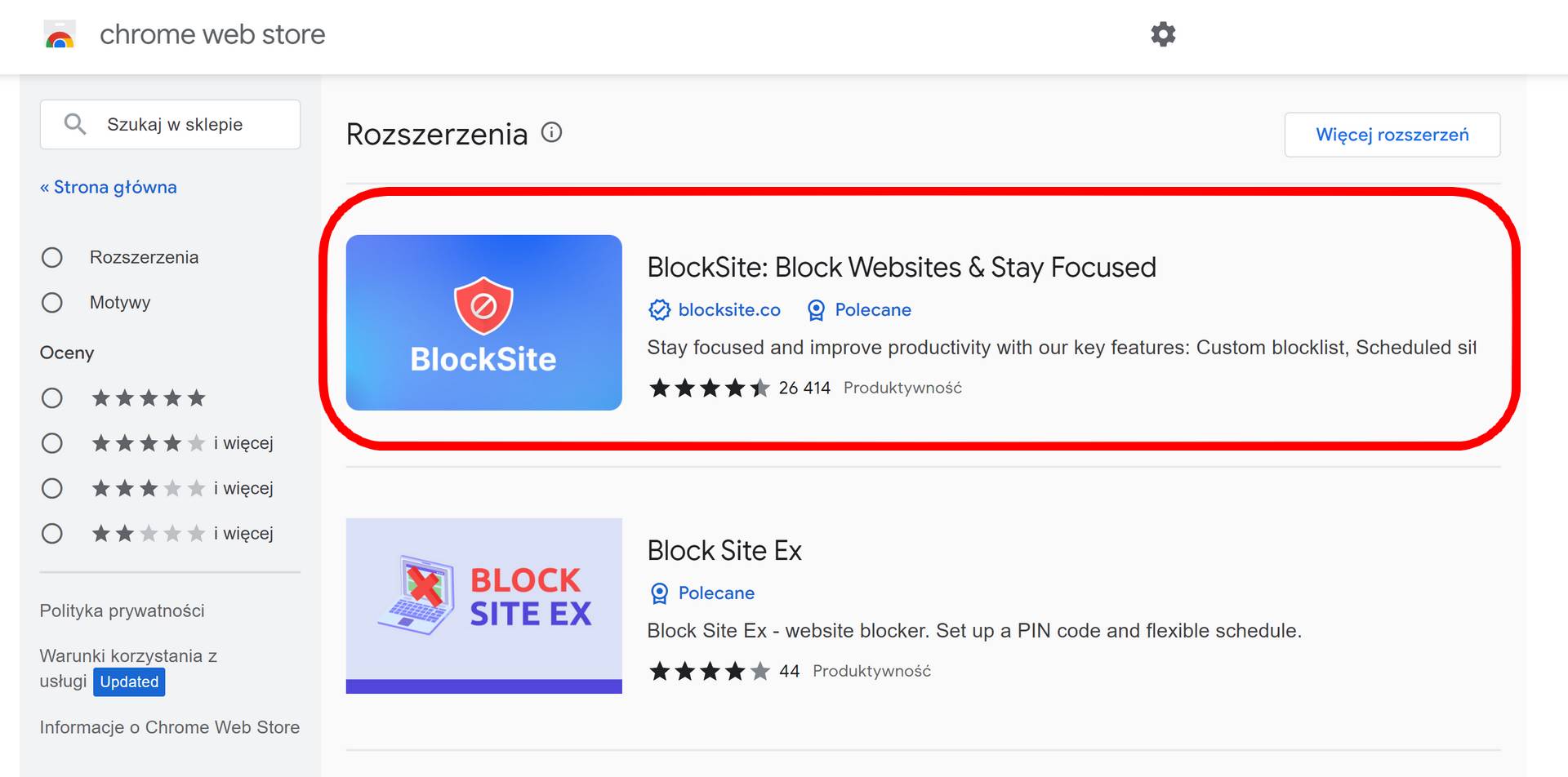Image resolution: width=1568 pixels, height=777 pixels.
Task: Choose two stars and more filter
Action: click(x=52, y=534)
